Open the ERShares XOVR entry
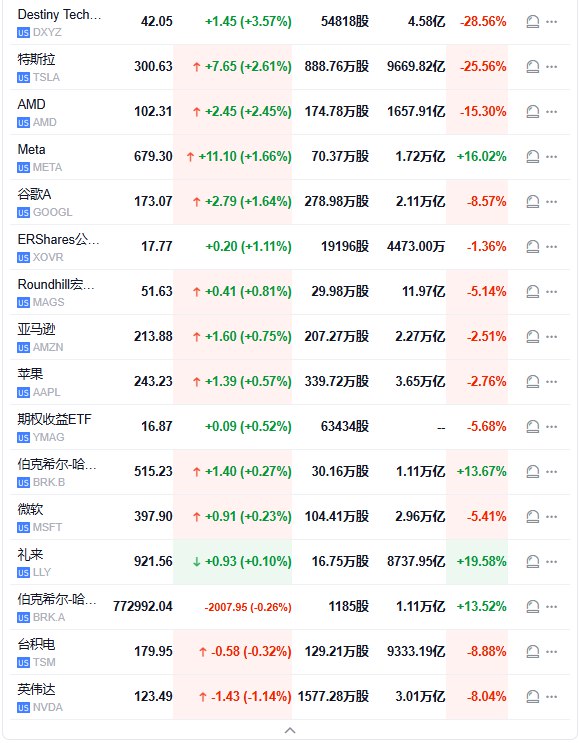The image size is (579, 743). [58, 239]
